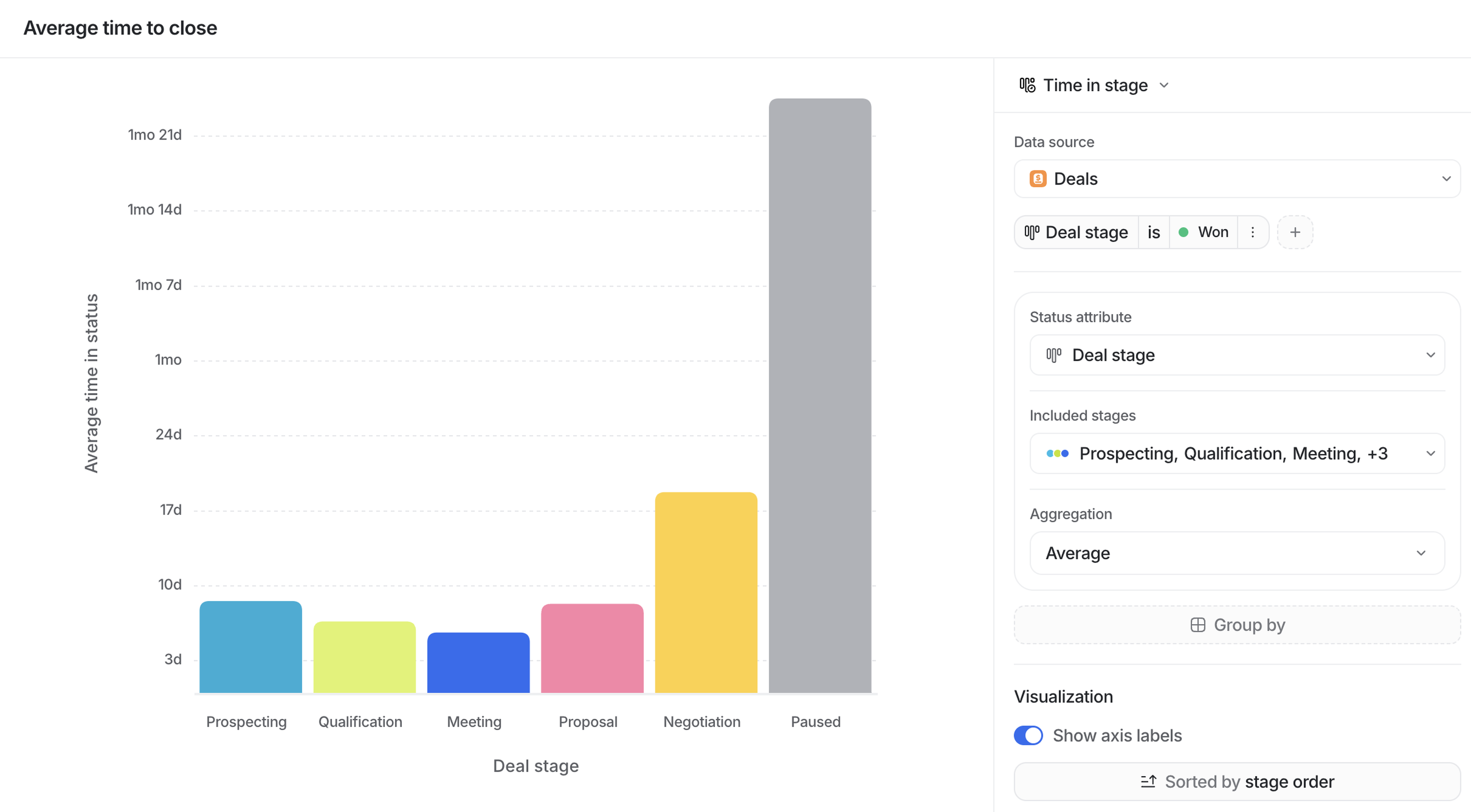Image resolution: width=1471 pixels, height=812 pixels.
Task: Click the sort order arrow icon
Action: (1148, 781)
